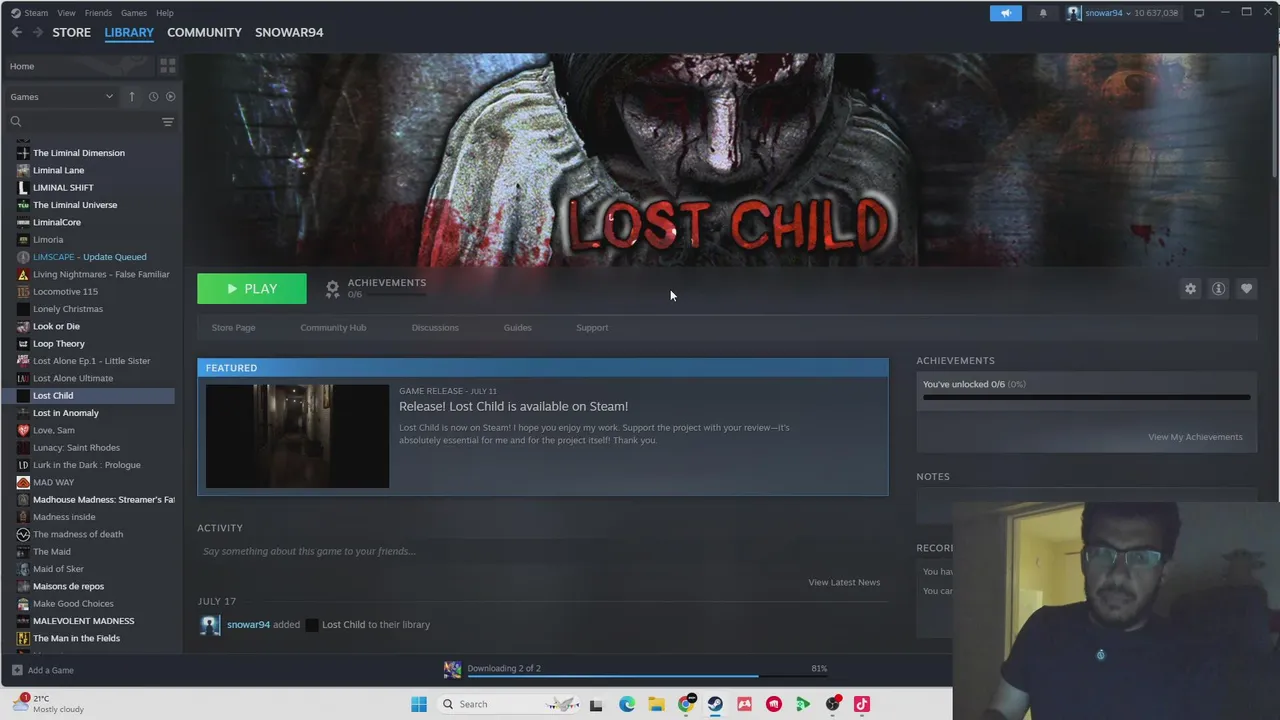Open Google Chrome from taskbar
This screenshot has height=720, width=1280.
click(686, 704)
